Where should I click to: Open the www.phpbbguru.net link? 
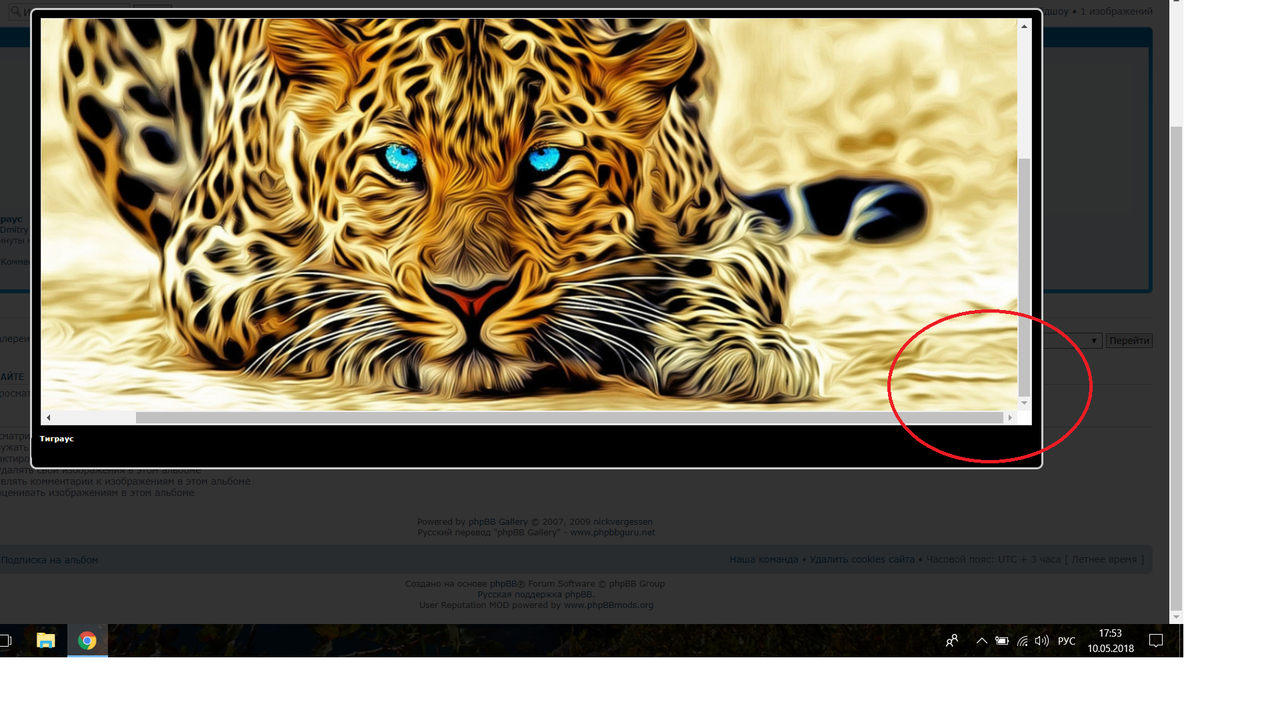[x=613, y=533]
